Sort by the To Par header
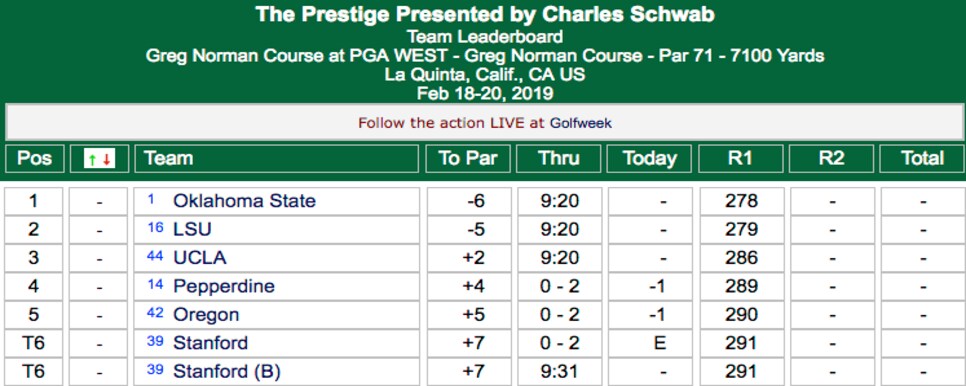Image resolution: width=966 pixels, height=386 pixels. pos(468,159)
